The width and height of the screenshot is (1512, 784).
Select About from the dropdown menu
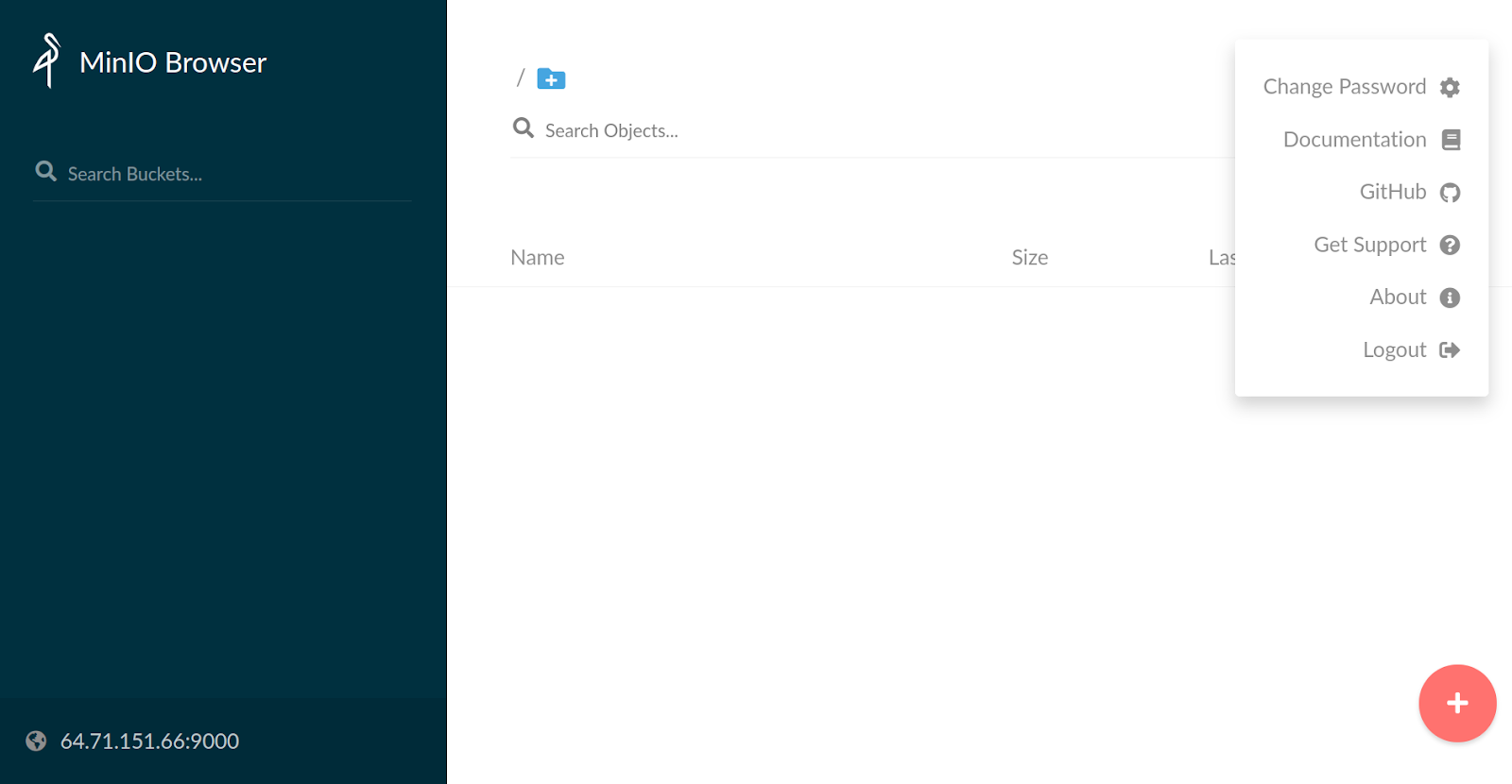click(1398, 298)
